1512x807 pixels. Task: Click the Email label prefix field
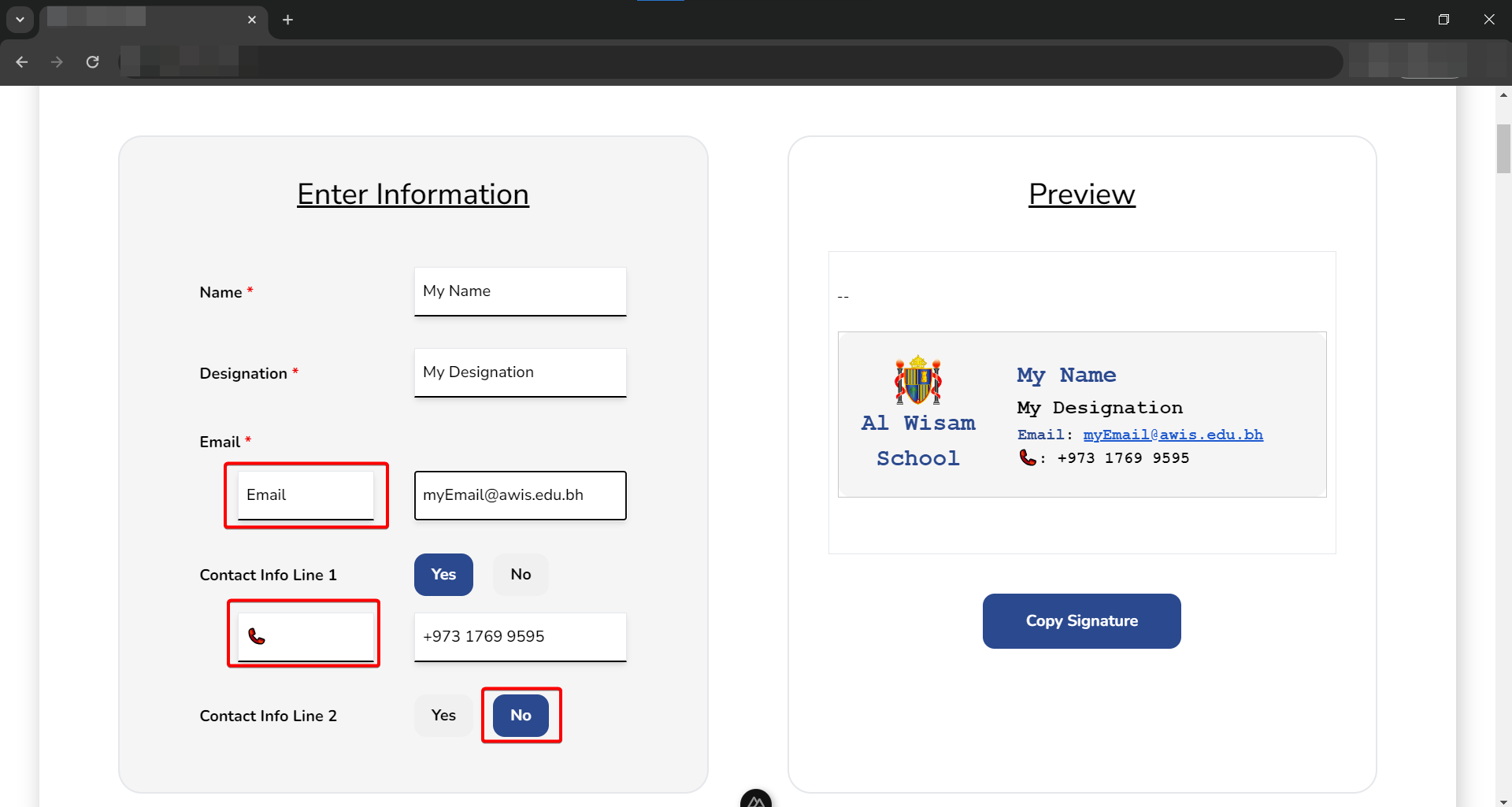306,495
